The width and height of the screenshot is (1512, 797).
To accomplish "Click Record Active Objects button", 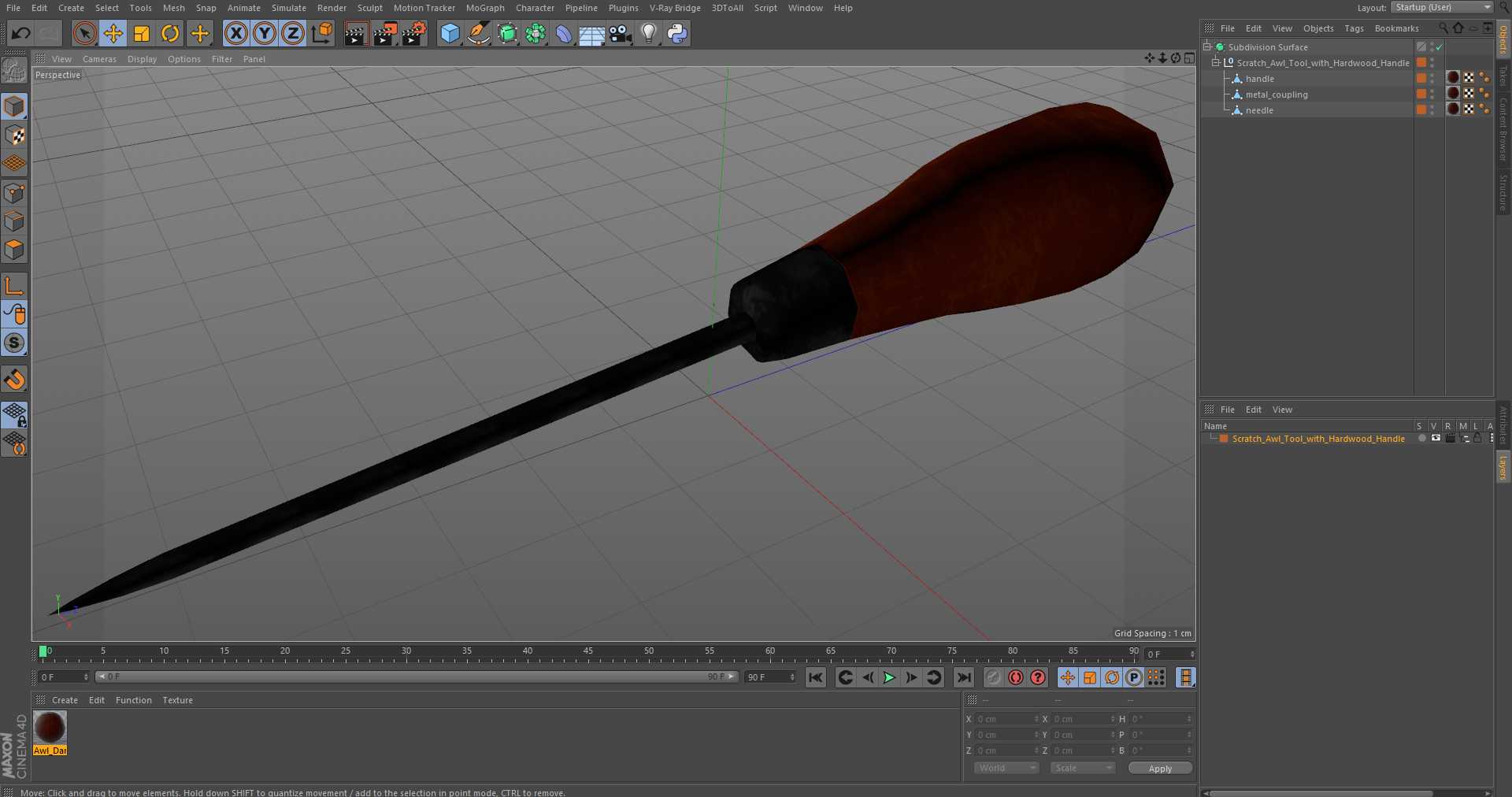I will tap(994, 677).
